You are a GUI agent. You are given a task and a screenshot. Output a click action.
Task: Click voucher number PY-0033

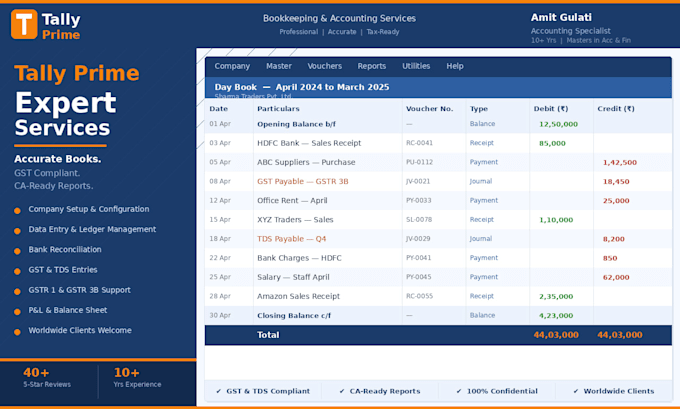click(x=418, y=200)
